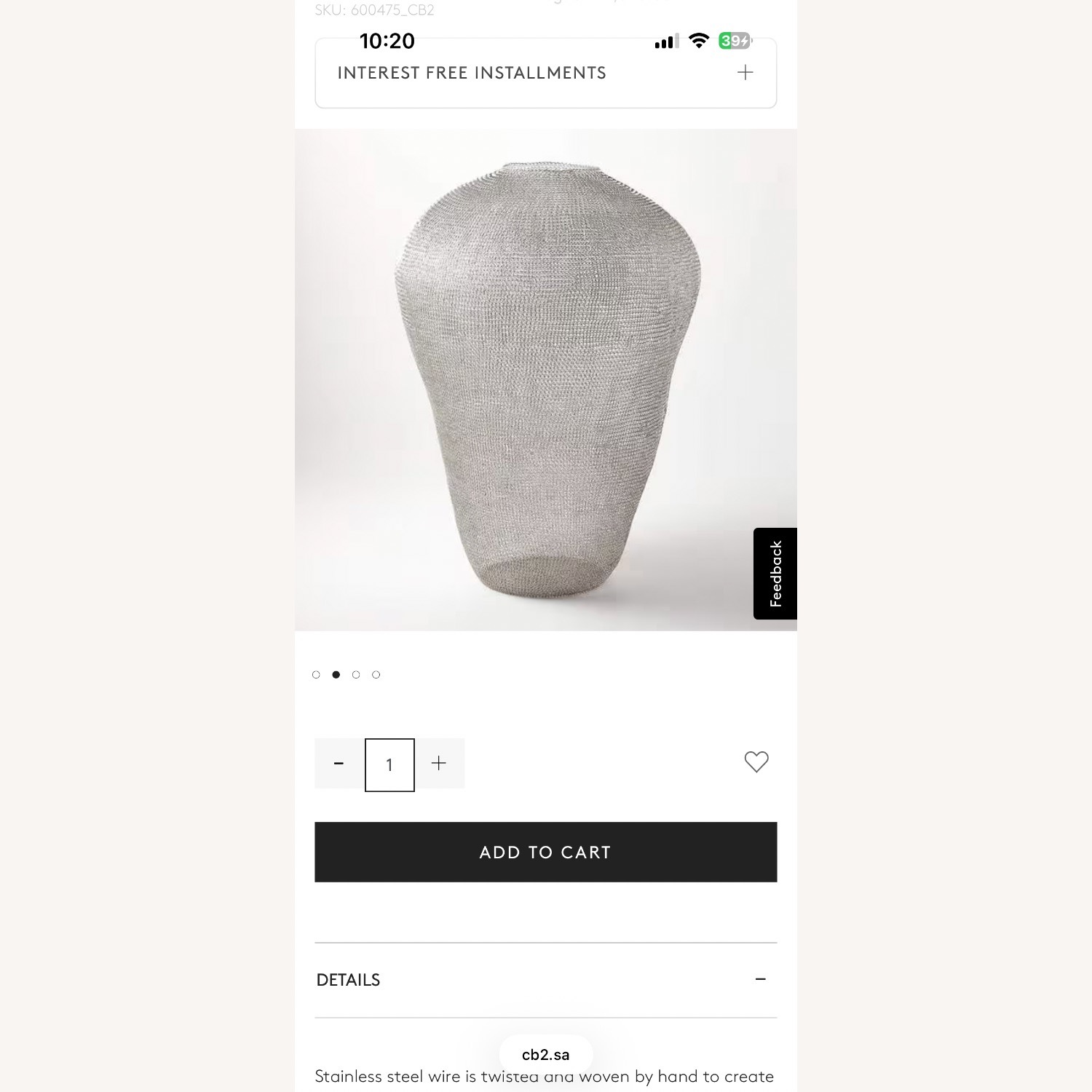Tap the 10:20 clock in status bar
Viewport: 1092px width, 1092px height.
[387, 41]
